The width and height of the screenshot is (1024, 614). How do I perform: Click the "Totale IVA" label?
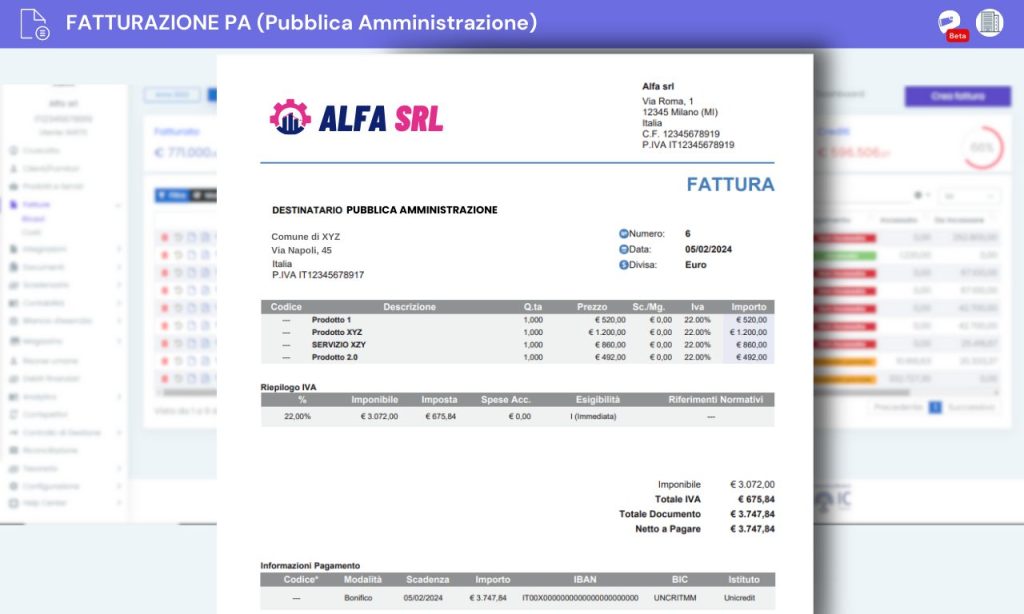678,499
